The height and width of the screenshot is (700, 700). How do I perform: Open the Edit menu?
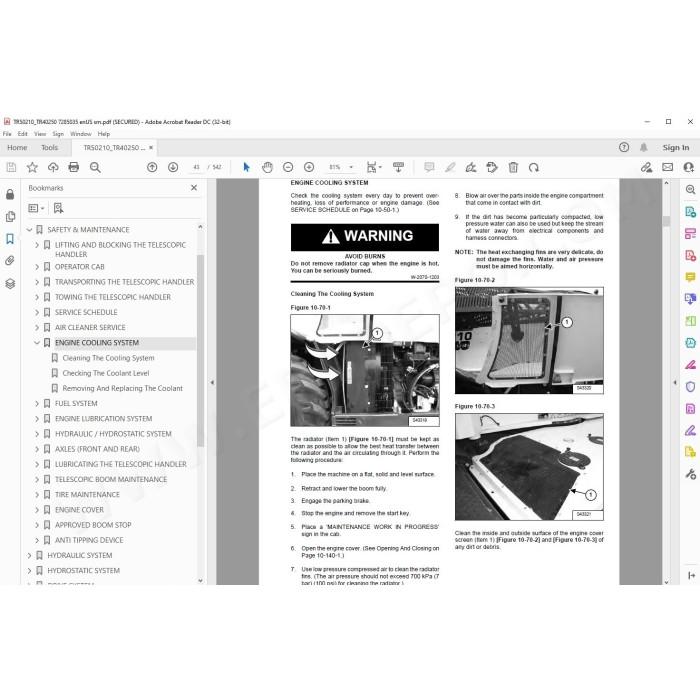[22, 134]
